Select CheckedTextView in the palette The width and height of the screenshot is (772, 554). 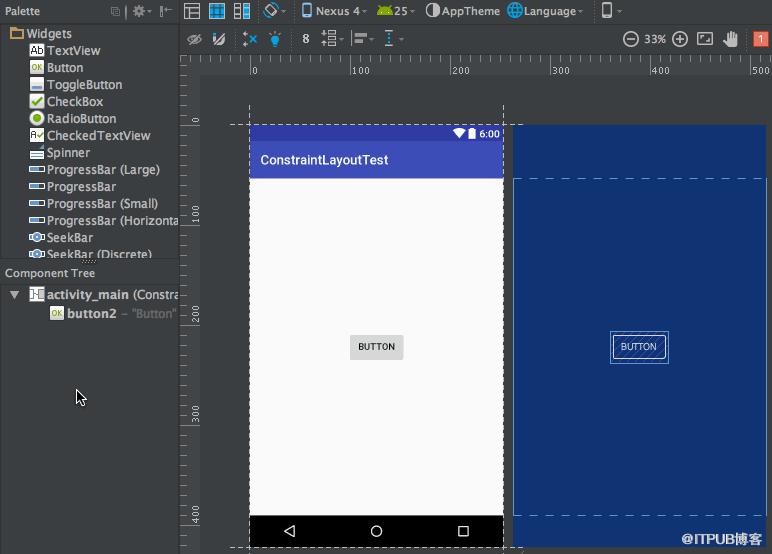90,135
